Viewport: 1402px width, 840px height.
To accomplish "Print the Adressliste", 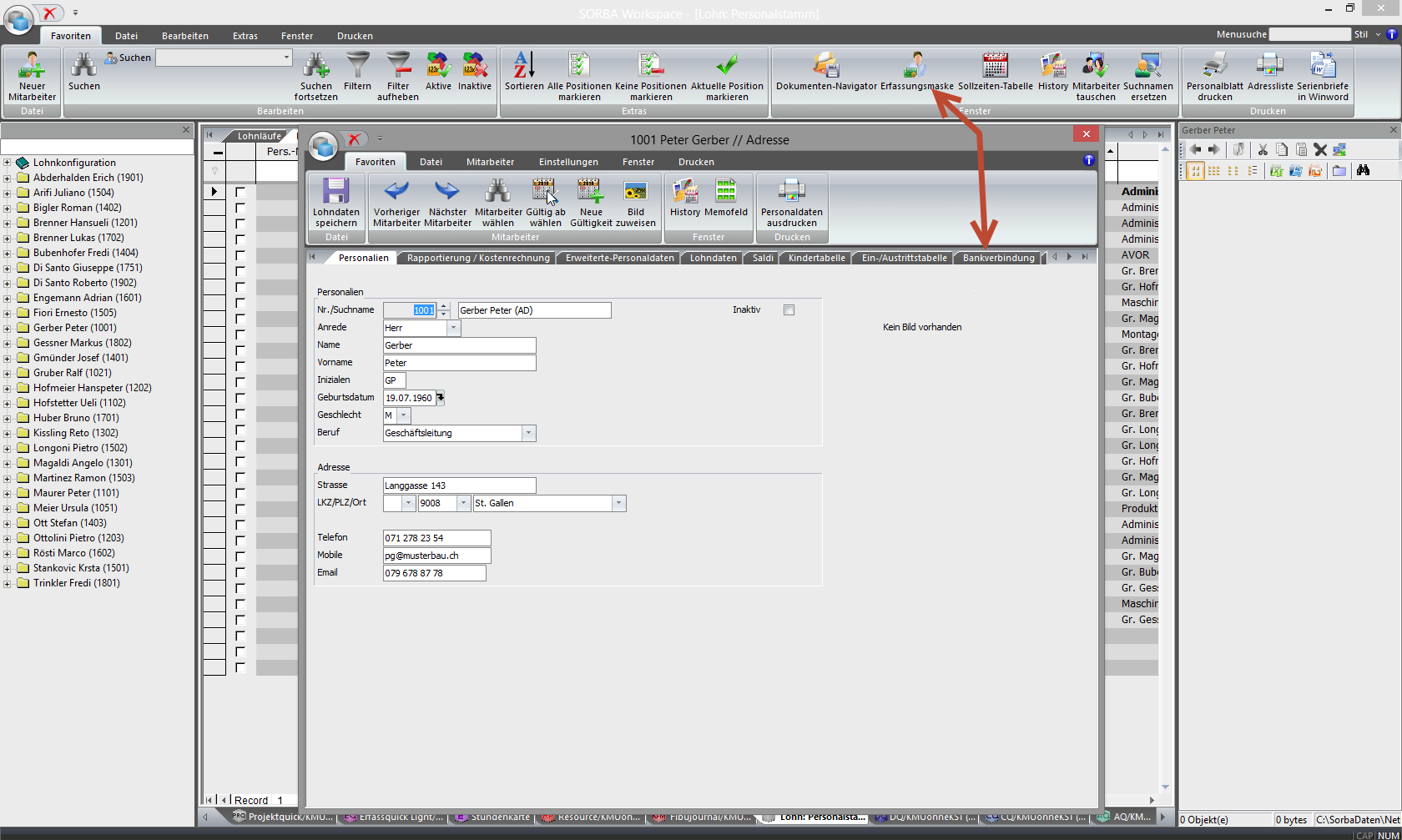I will coord(1270,71).
